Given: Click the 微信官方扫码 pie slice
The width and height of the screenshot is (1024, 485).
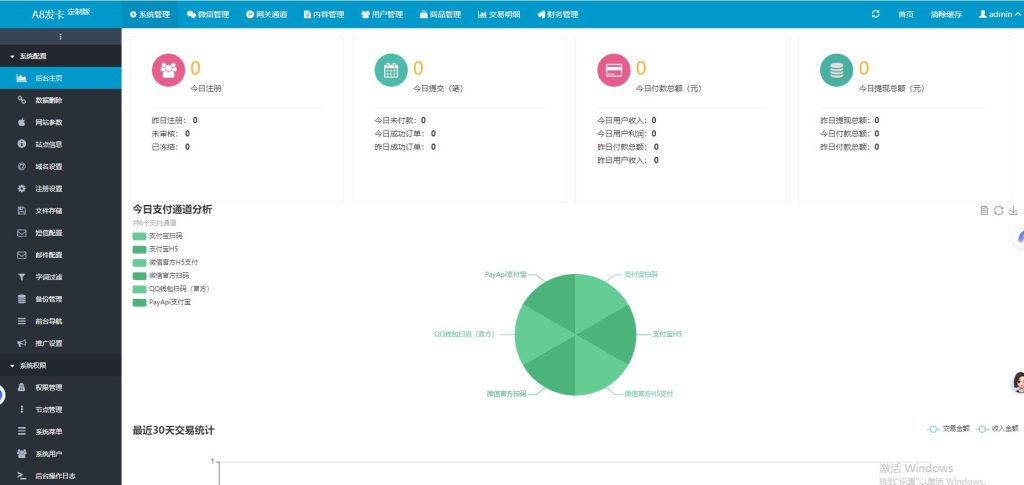Looking at the screenshot, I should (558, 369).
